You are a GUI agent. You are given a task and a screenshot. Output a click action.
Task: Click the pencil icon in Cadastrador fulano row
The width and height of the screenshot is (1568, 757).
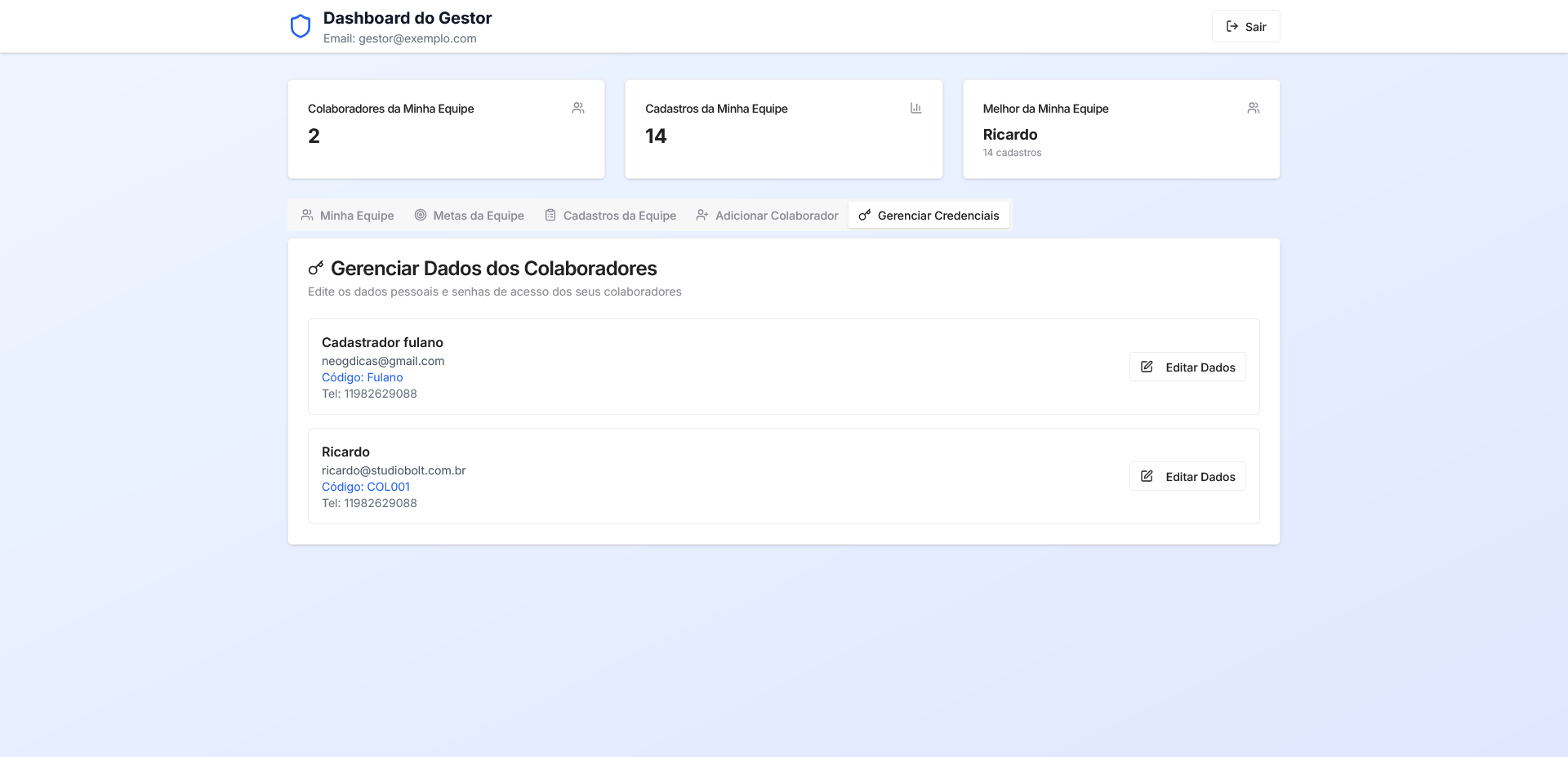click(1147, 367)
